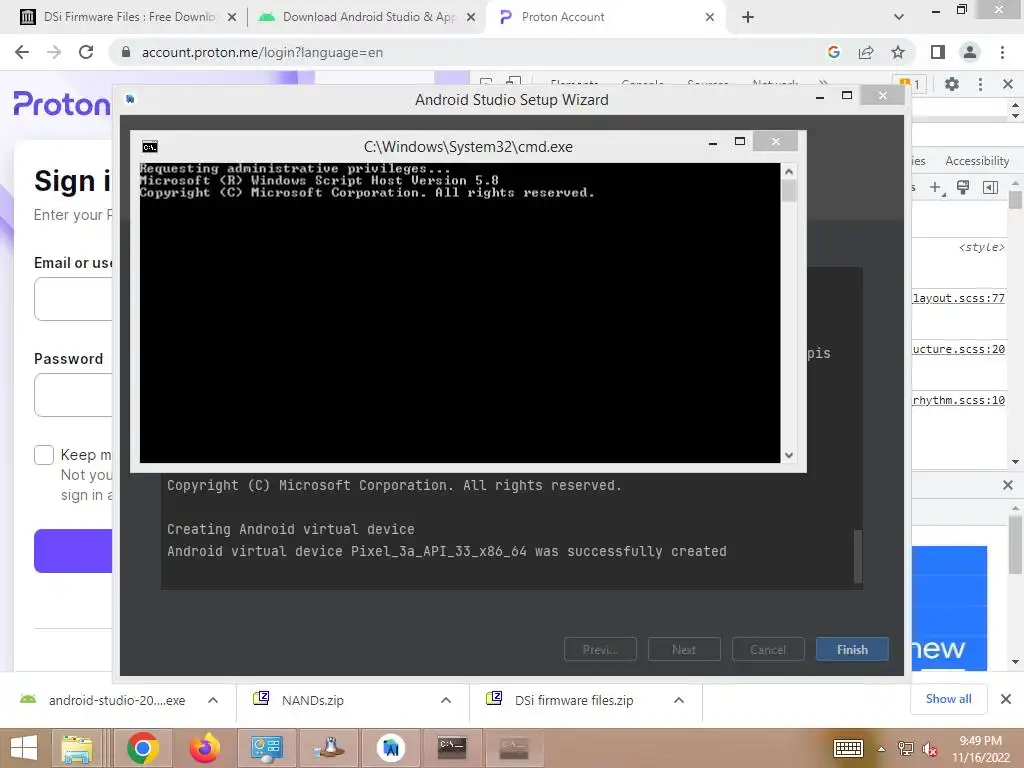Close the DevTools panel
Image resolution: width=1024 pixels, height=768 pixels.
(x=1008, y=84)
